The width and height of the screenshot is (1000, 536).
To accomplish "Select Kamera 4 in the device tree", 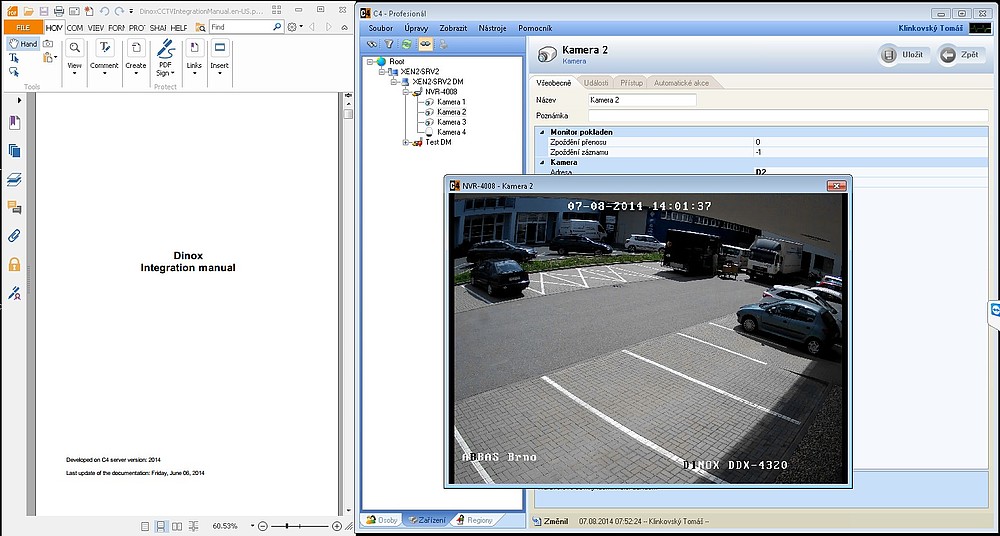I will (x=451, y=132).
